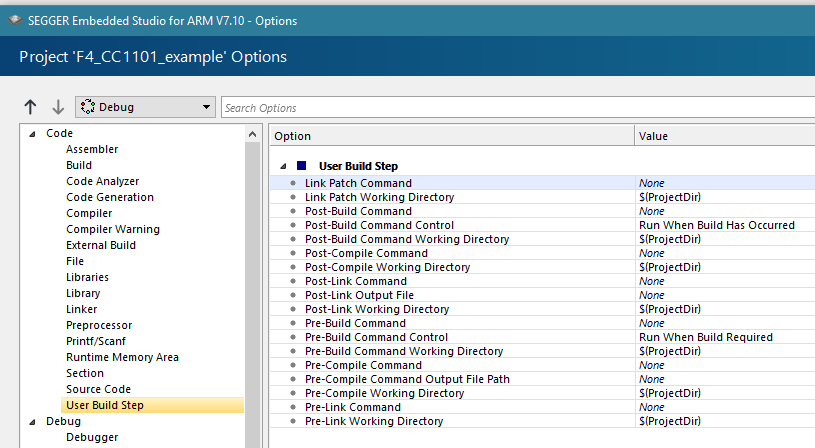Select the Pre-Link Command option
Image resolution: width=815 pixels, height=448 pixels.
(x=352, y=408)
